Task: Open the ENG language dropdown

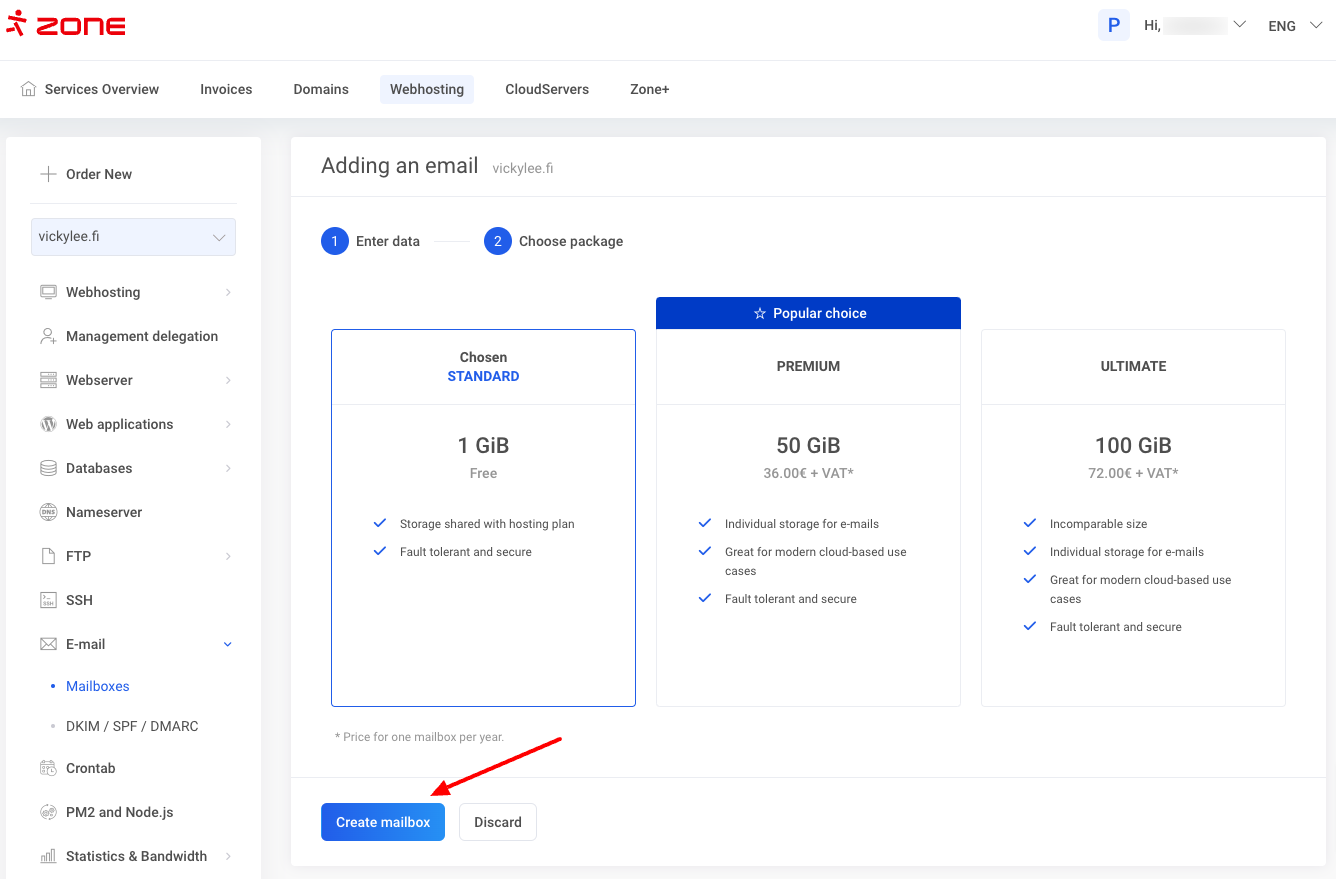Action: coord(1294,26)
